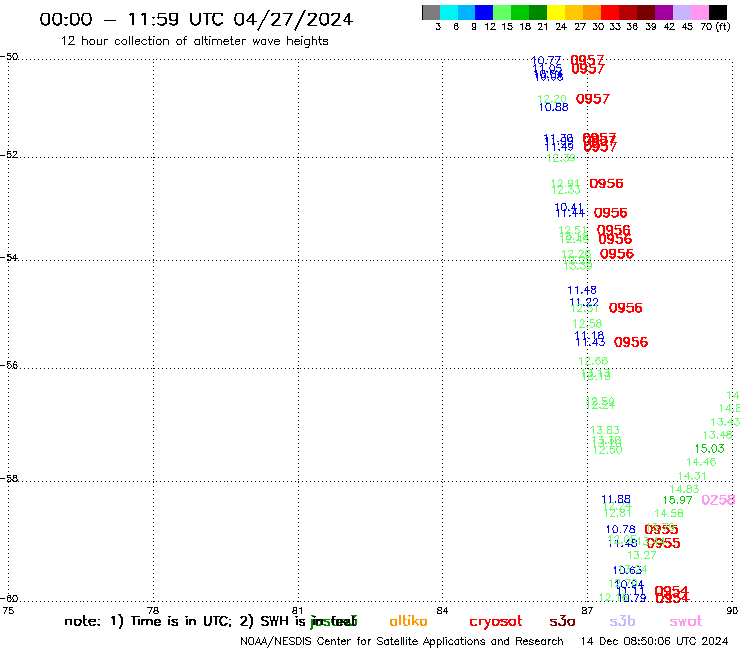Click the latitude axis label '-58'
740x650 pixels.
click(x=9, y=479)
